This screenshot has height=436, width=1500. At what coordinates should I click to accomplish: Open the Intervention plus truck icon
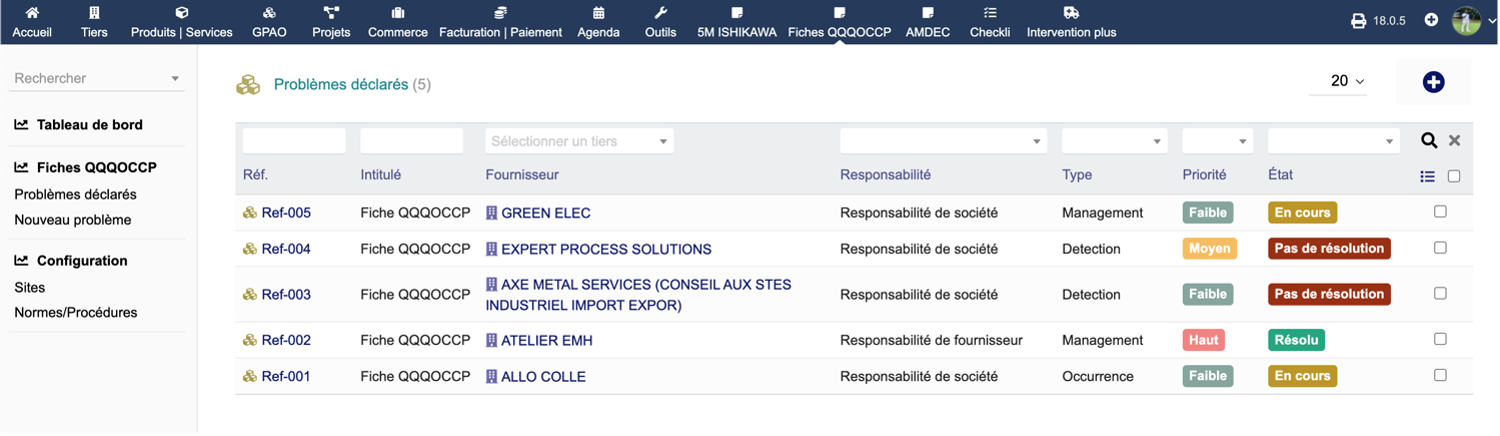[1071, 14]
